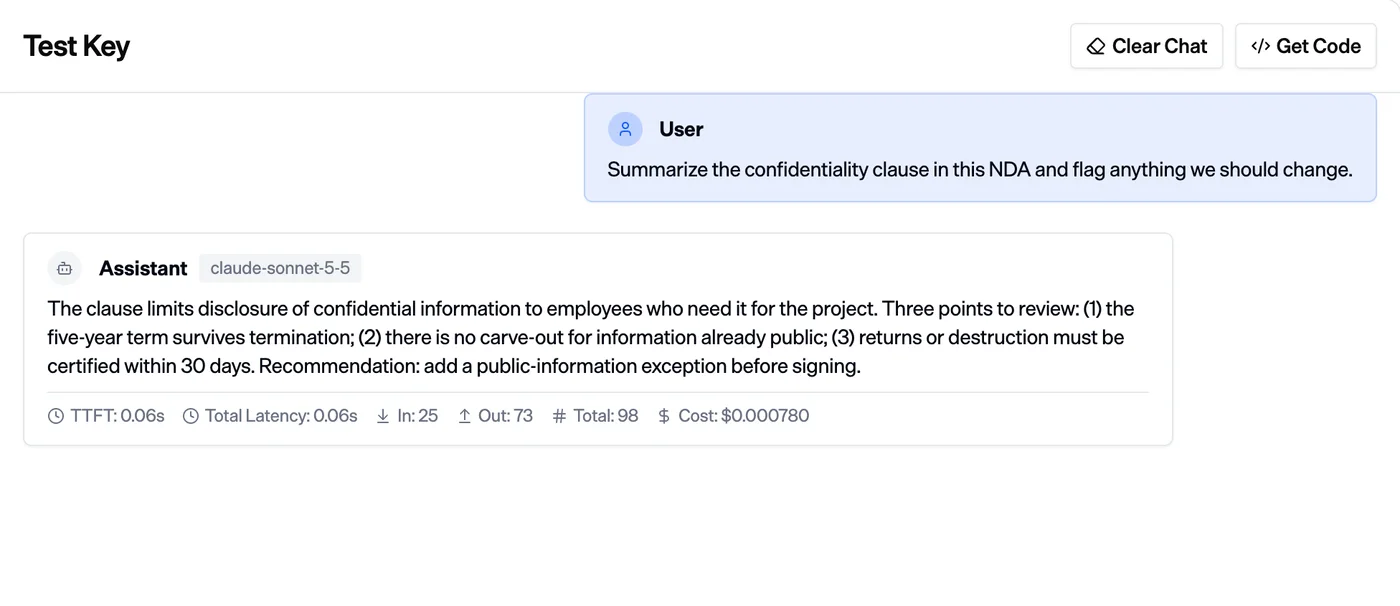Viewport: 1400px width, 606px height.
Task: Click the Test Key page title
Action: pos(77,46)
